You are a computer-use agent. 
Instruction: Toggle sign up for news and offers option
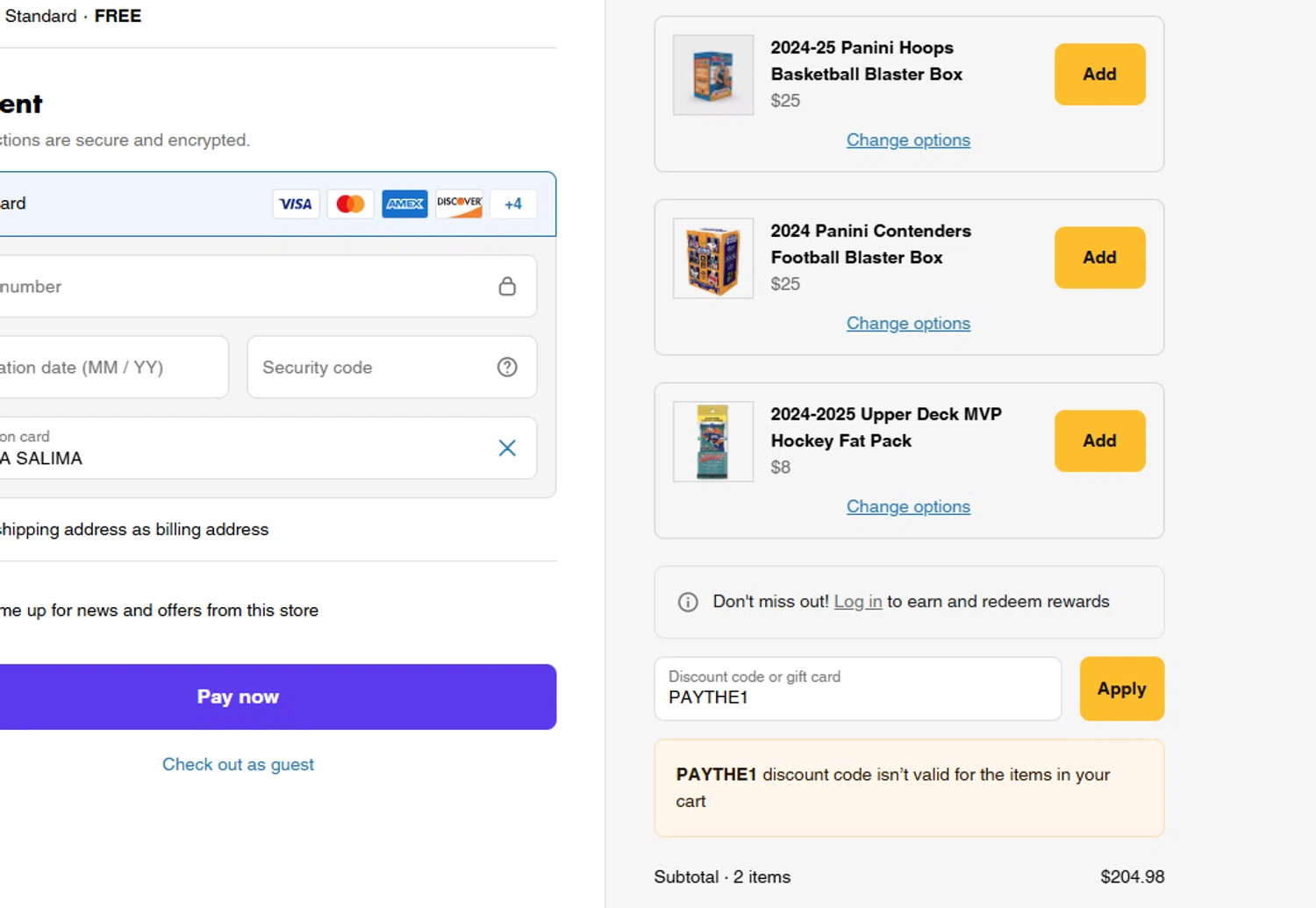159,611
